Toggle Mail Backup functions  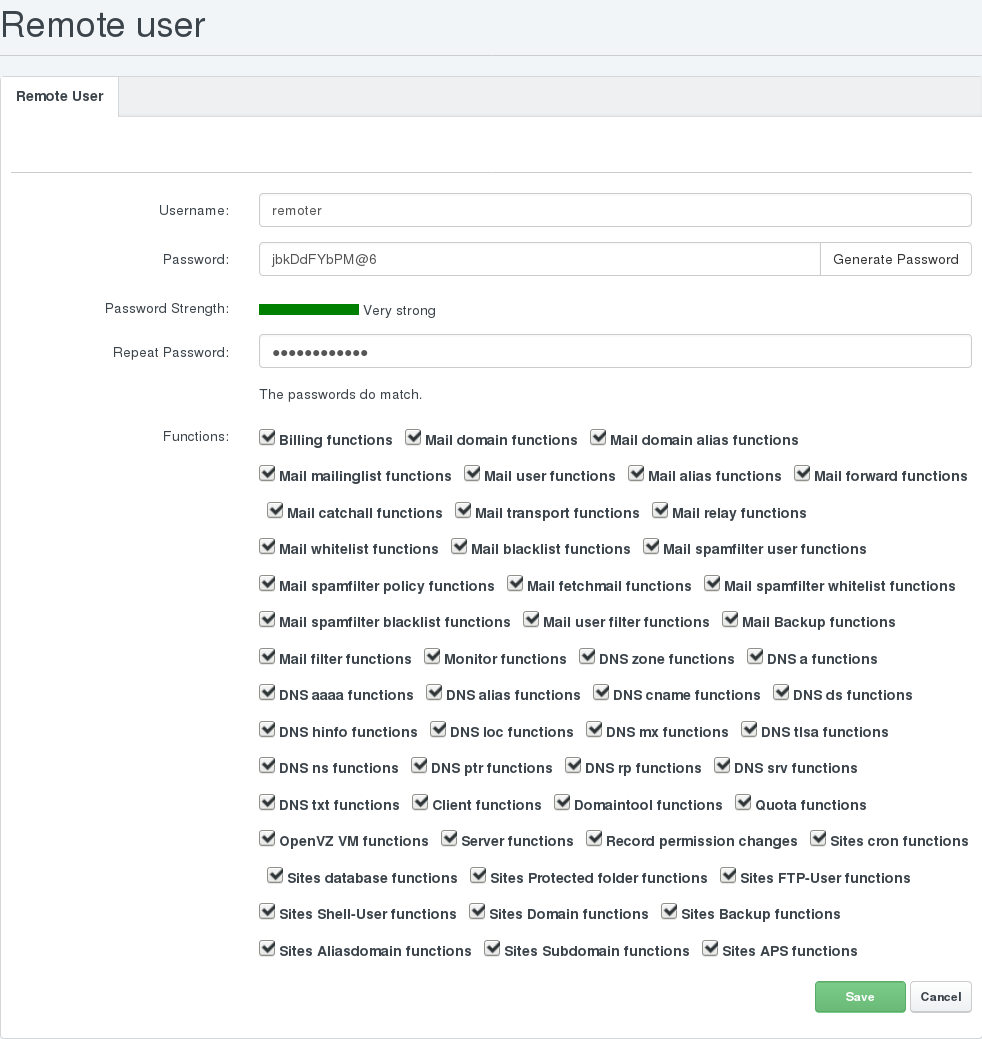coord(730,619)
